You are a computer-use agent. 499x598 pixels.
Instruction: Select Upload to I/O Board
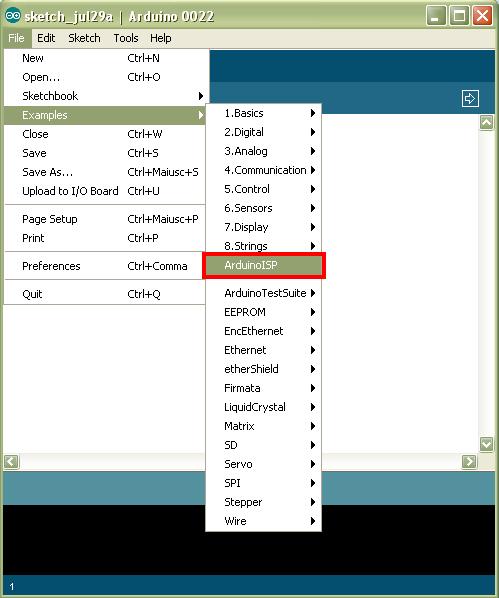click(x=105, y=191)
